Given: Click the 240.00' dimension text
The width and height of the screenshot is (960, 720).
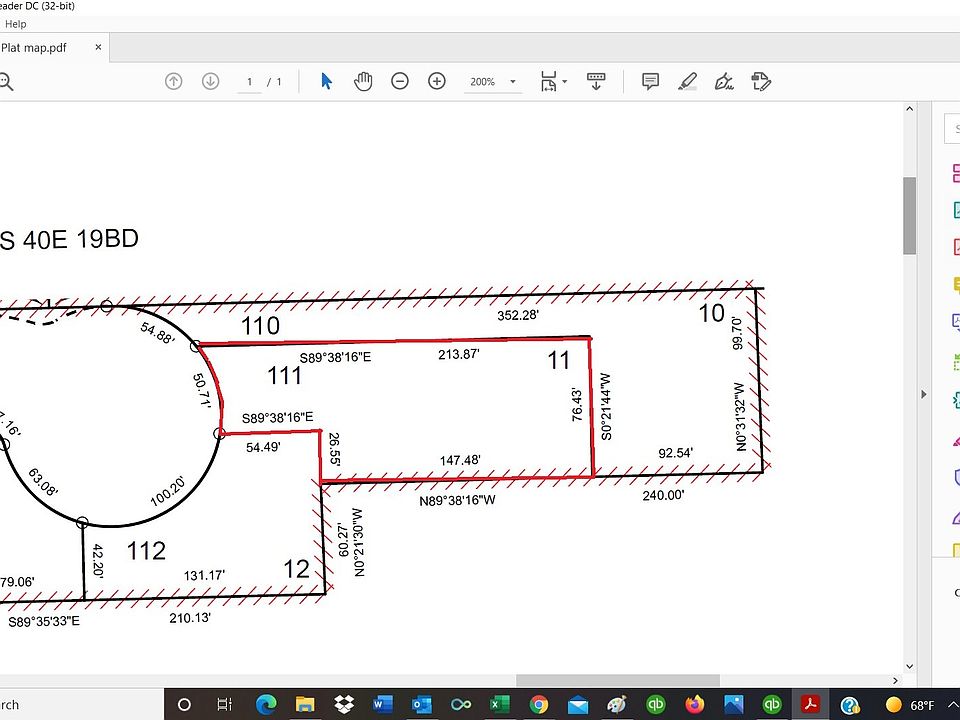Looking at the screenshot, I should pos(663,495).
